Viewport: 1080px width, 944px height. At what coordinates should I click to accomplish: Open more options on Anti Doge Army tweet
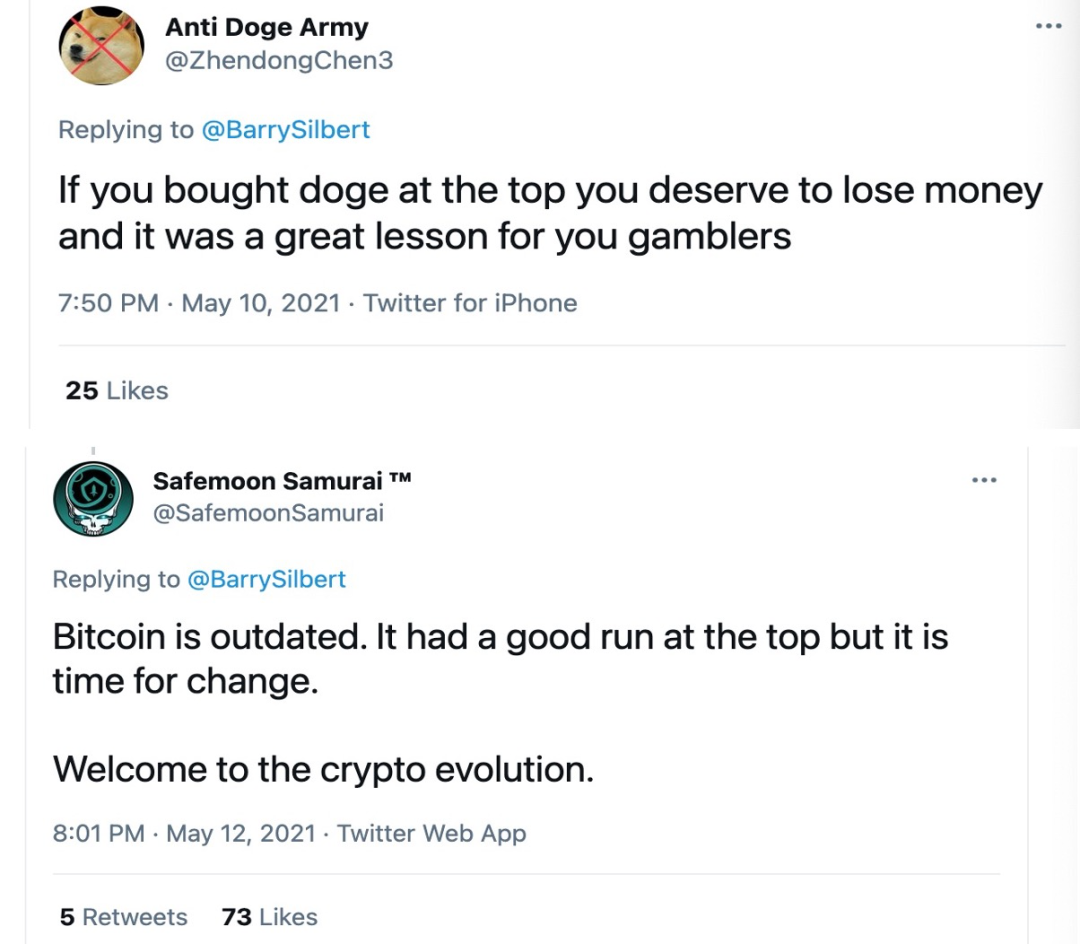[x=1048, y=26]
